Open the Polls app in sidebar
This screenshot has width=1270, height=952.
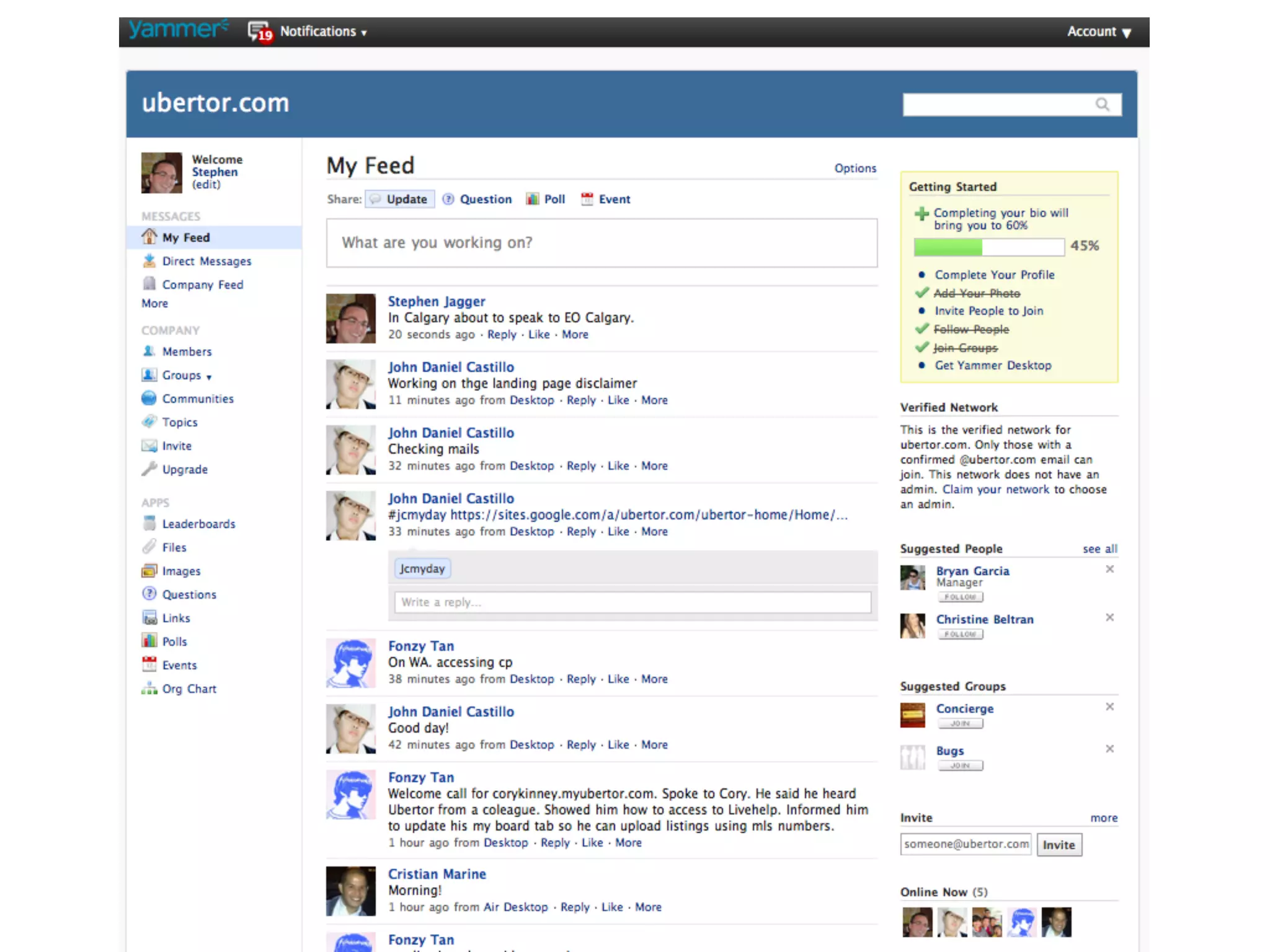(174, 642)
